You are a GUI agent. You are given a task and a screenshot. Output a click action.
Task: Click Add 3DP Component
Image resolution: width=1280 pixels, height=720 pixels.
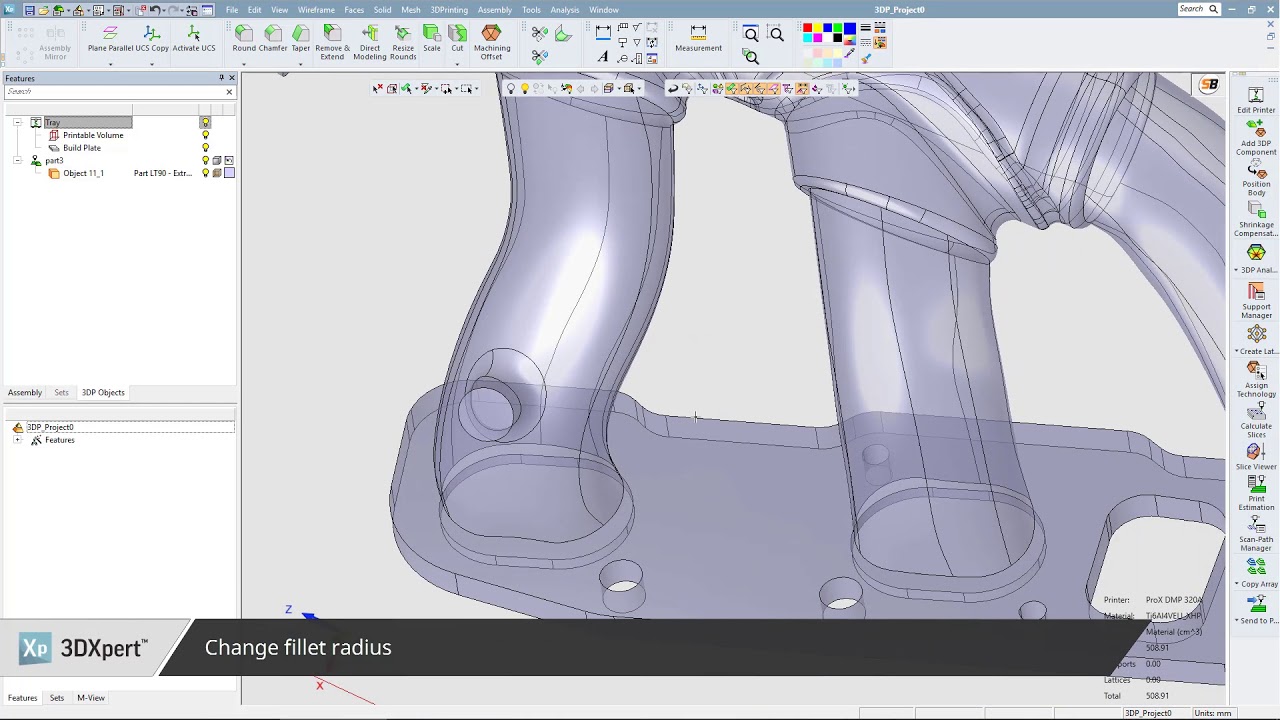(x=1256, y=138)
